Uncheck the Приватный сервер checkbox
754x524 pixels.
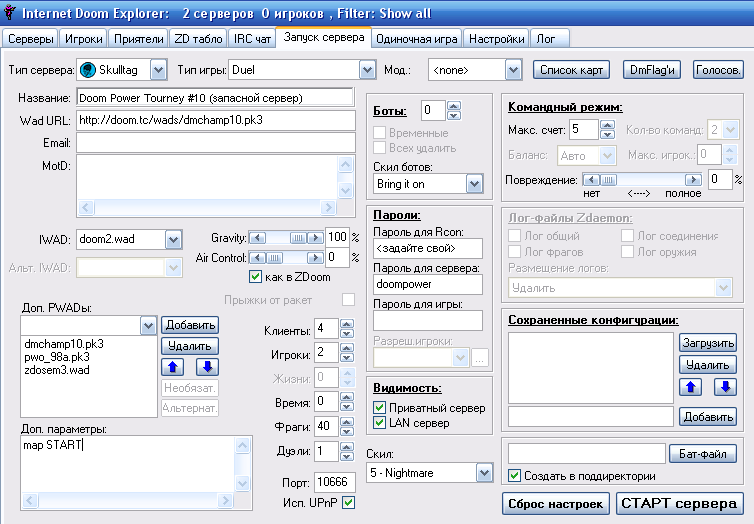pyautogui.click(x=379, y=408)
